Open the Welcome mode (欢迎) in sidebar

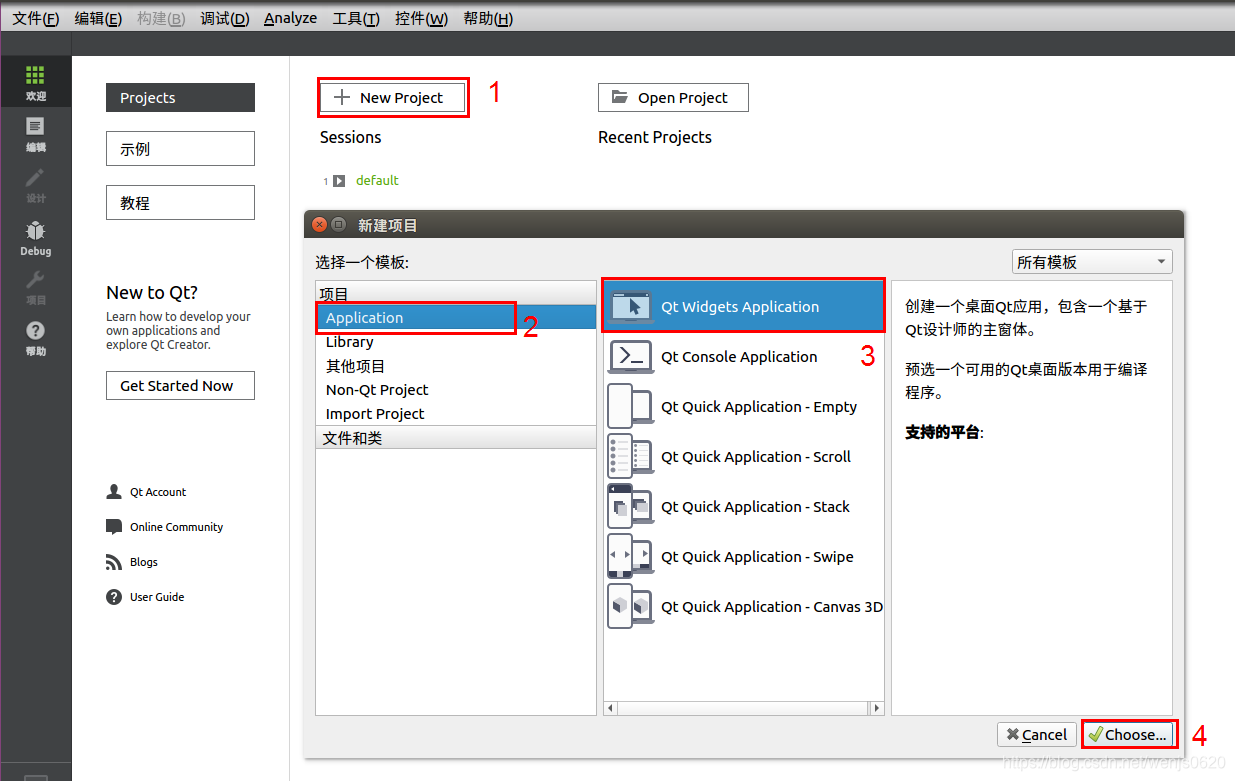click(x=35, y=83)
